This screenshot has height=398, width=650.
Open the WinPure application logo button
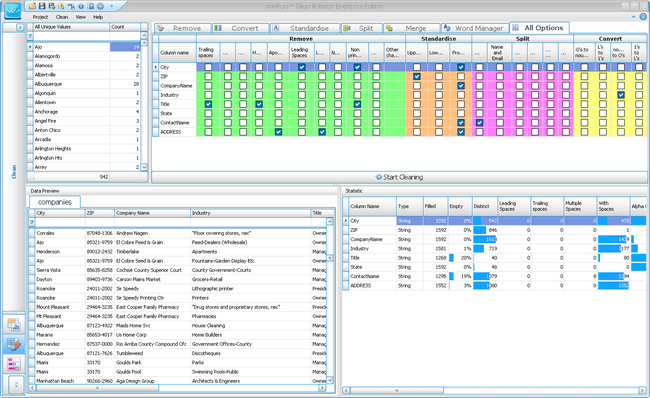pos(12,10)
